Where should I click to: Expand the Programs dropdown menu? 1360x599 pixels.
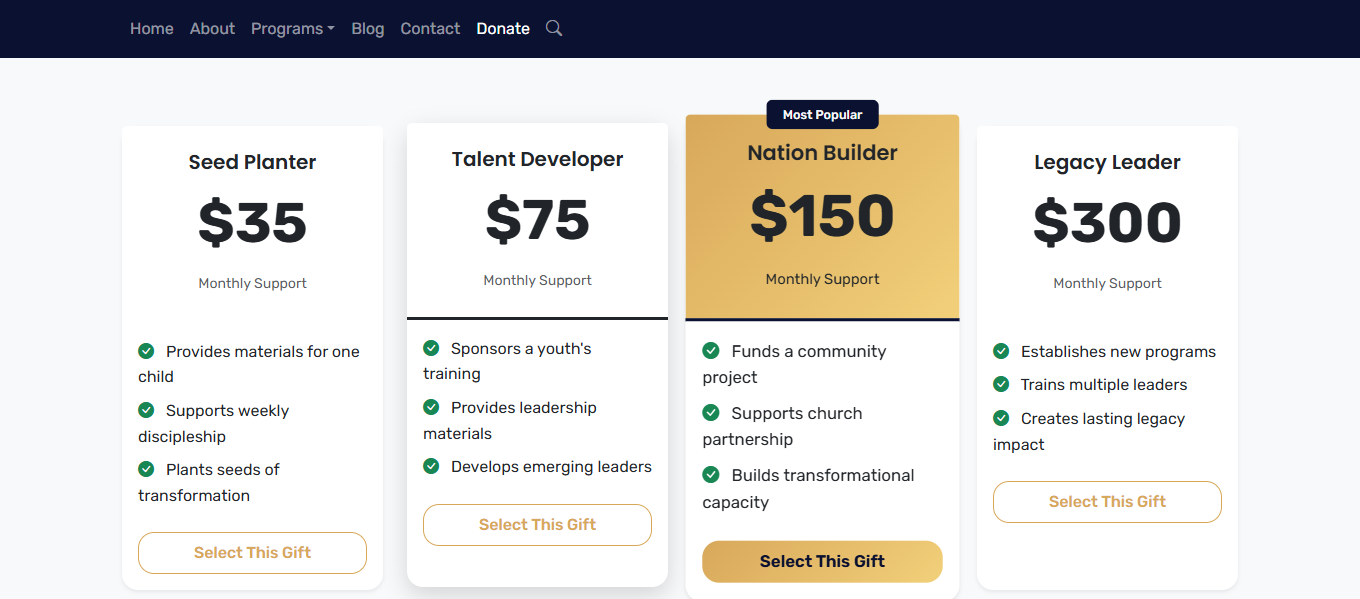(x=292, y=29)
